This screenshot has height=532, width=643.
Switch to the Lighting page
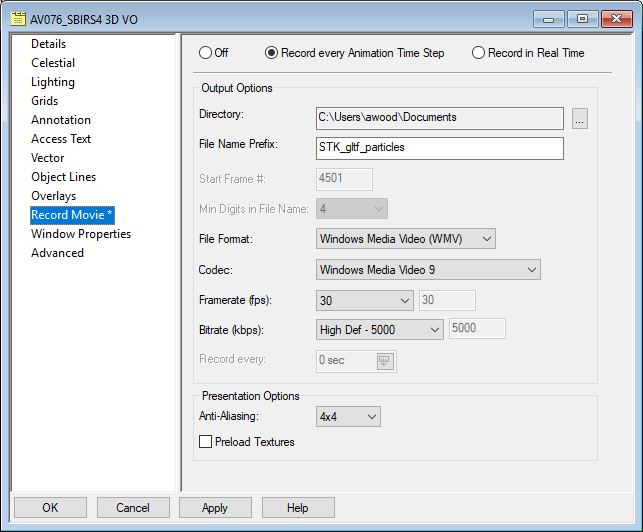[x=53, y=82]
